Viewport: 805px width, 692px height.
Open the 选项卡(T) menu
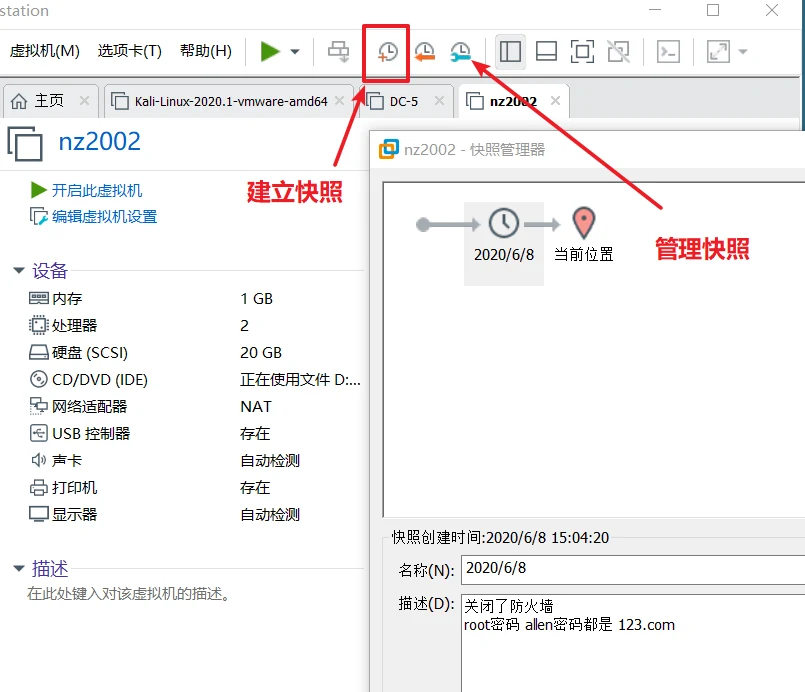tap(129, 51)
